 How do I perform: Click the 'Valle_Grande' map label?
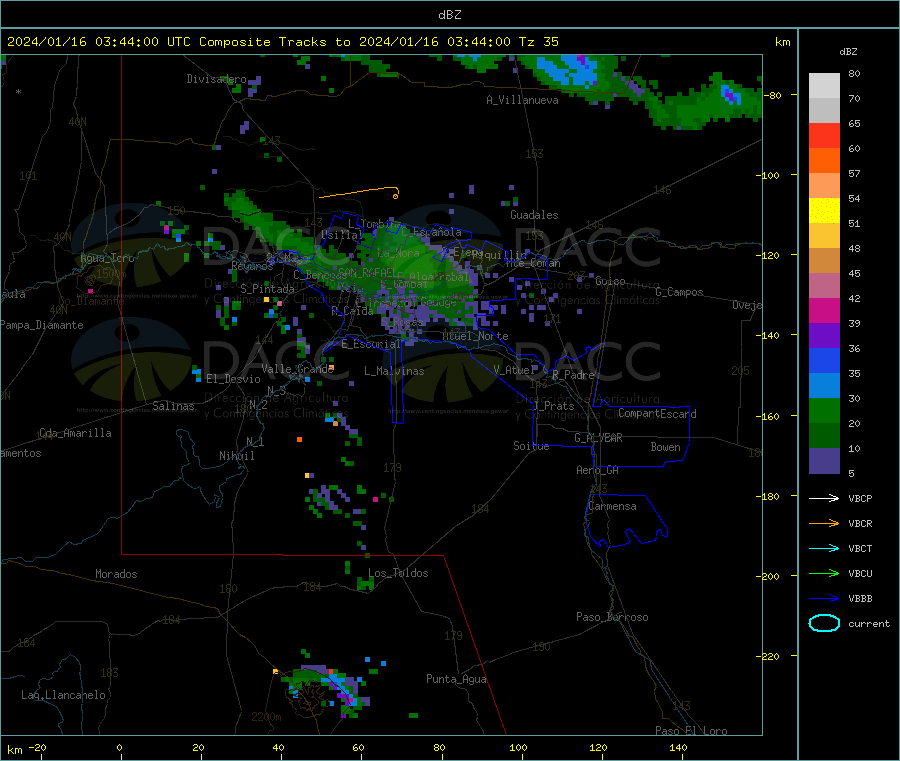pyautogui.click(x=297, y=369)
